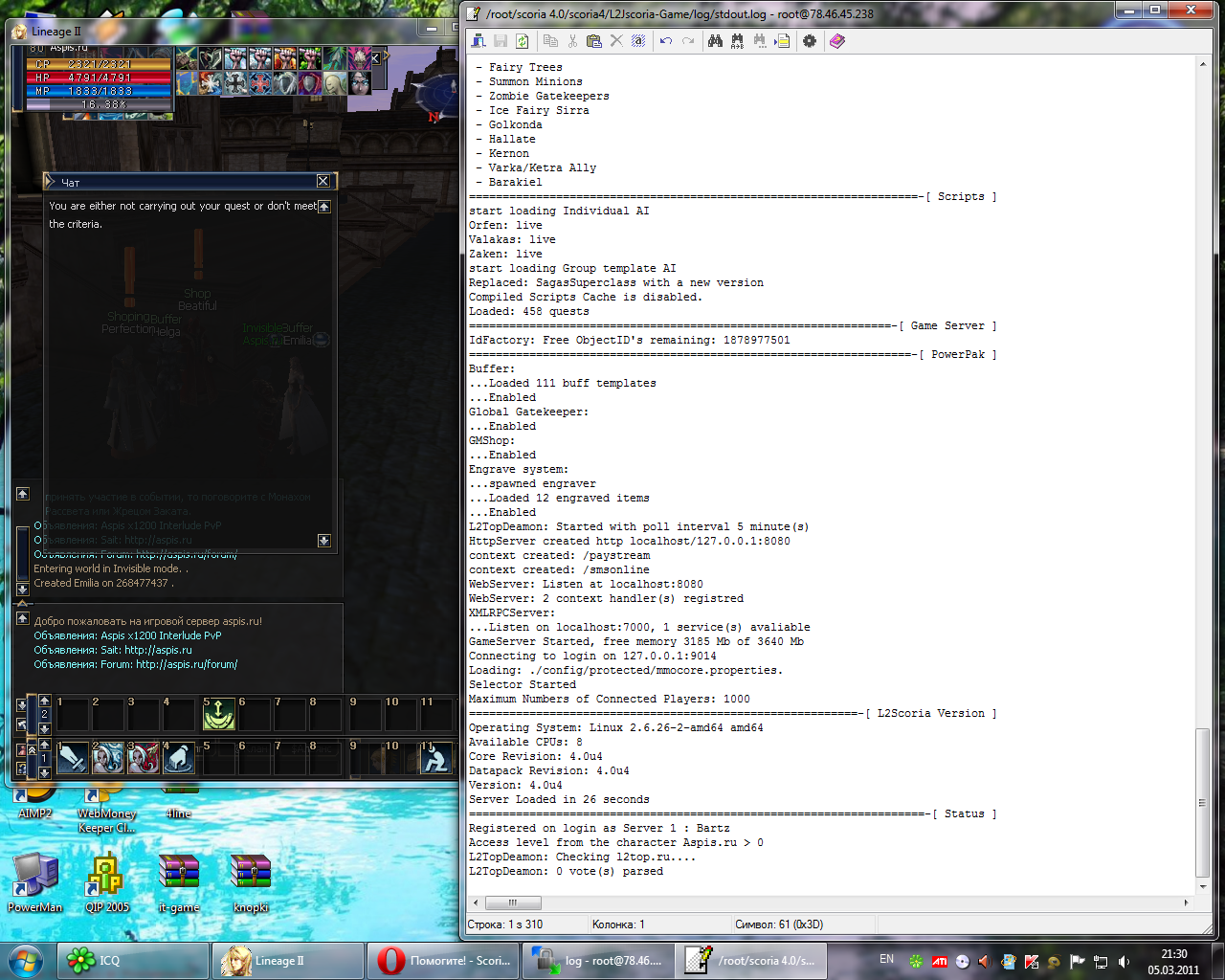Open the it-game archive on desktop
The width and height of the screenshot is (1225, 980).
coord(179,882)
